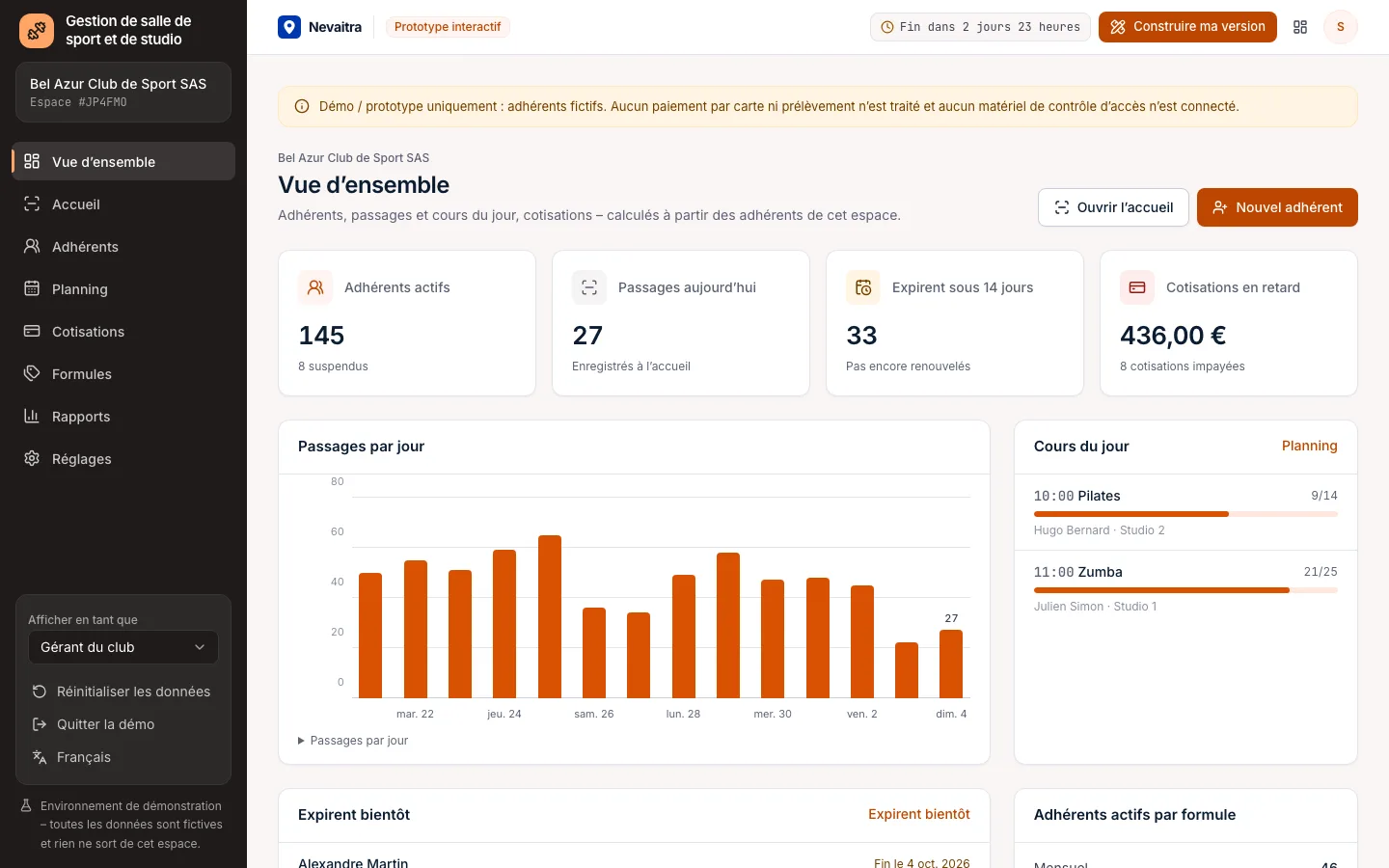Click the Zumba class capacity progress bar
This screenshot has width=1389, height=868.
pyautogui.click(x=1185, y=590)
